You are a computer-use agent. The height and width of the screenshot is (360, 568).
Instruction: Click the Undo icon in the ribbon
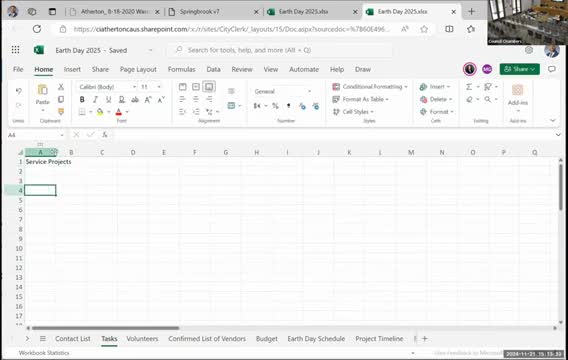click(18, 91)
